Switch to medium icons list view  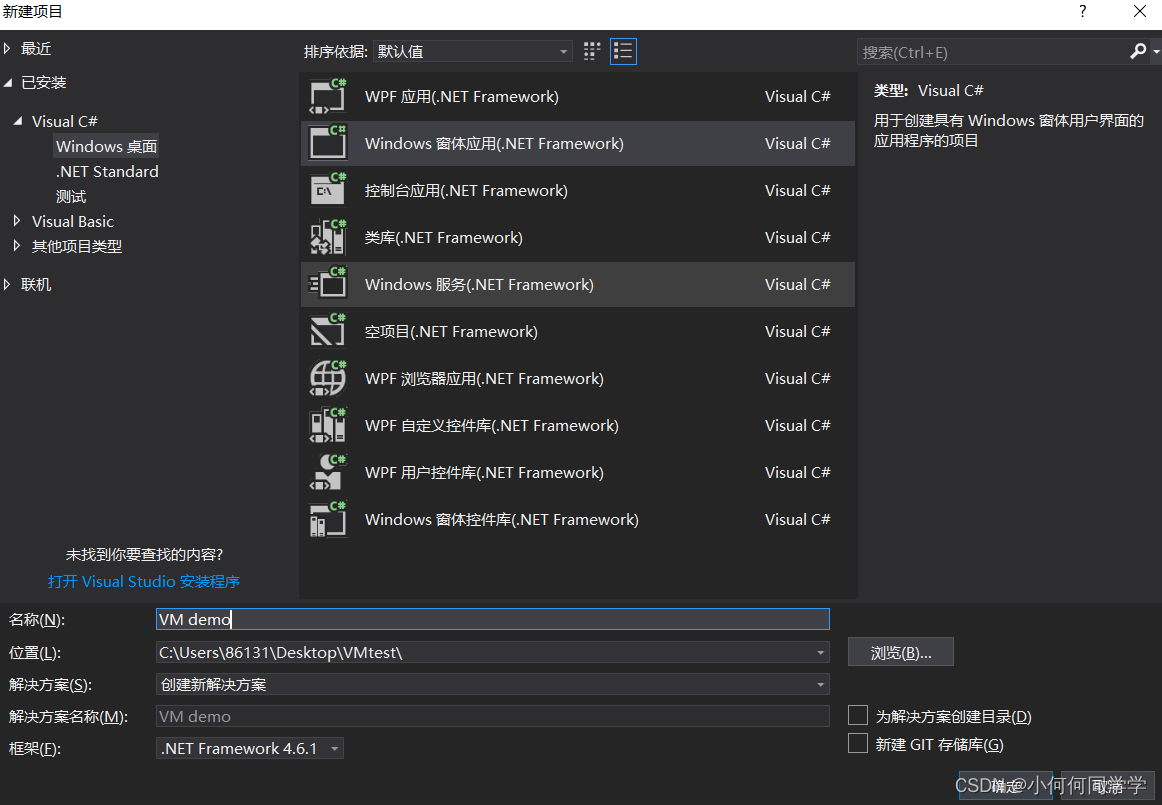coord(623,51)
